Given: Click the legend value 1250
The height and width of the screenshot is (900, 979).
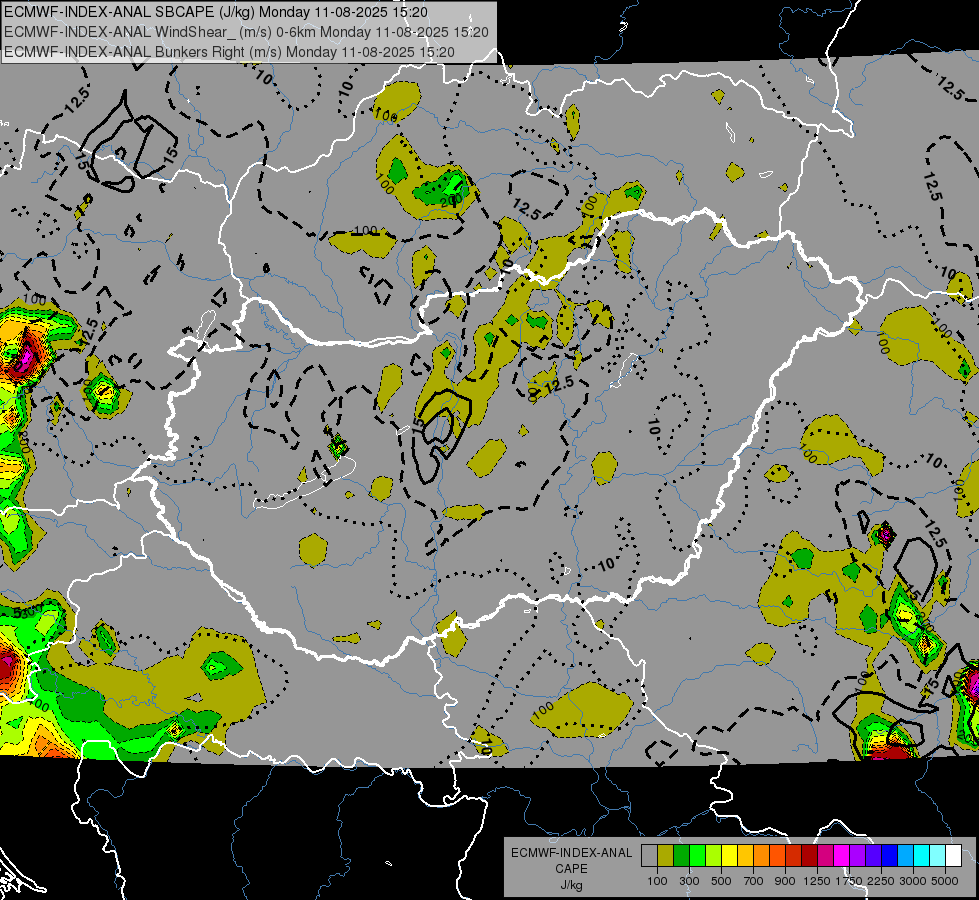Looking at the screenshot, I should click(x=817, y=881).
